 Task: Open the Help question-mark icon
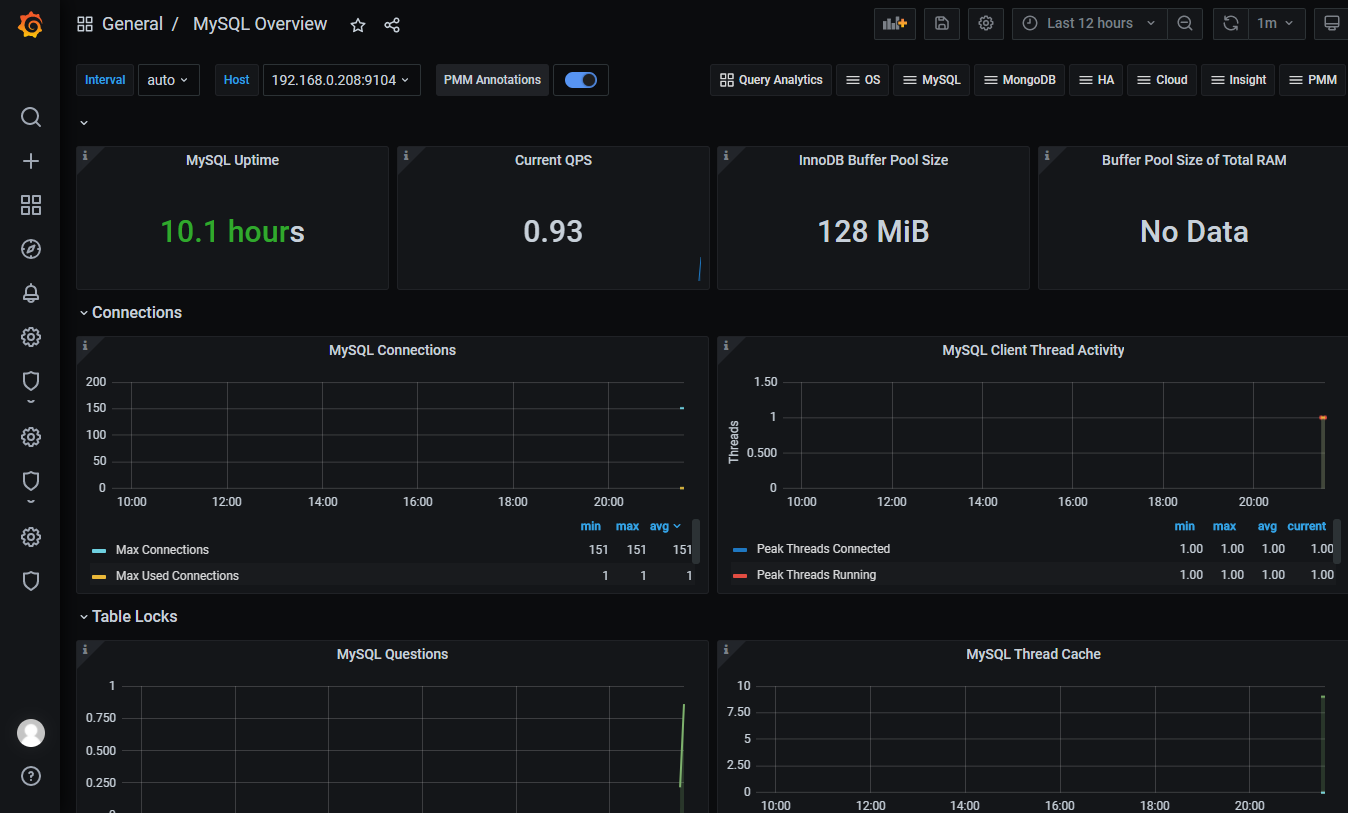click(31, 776)
